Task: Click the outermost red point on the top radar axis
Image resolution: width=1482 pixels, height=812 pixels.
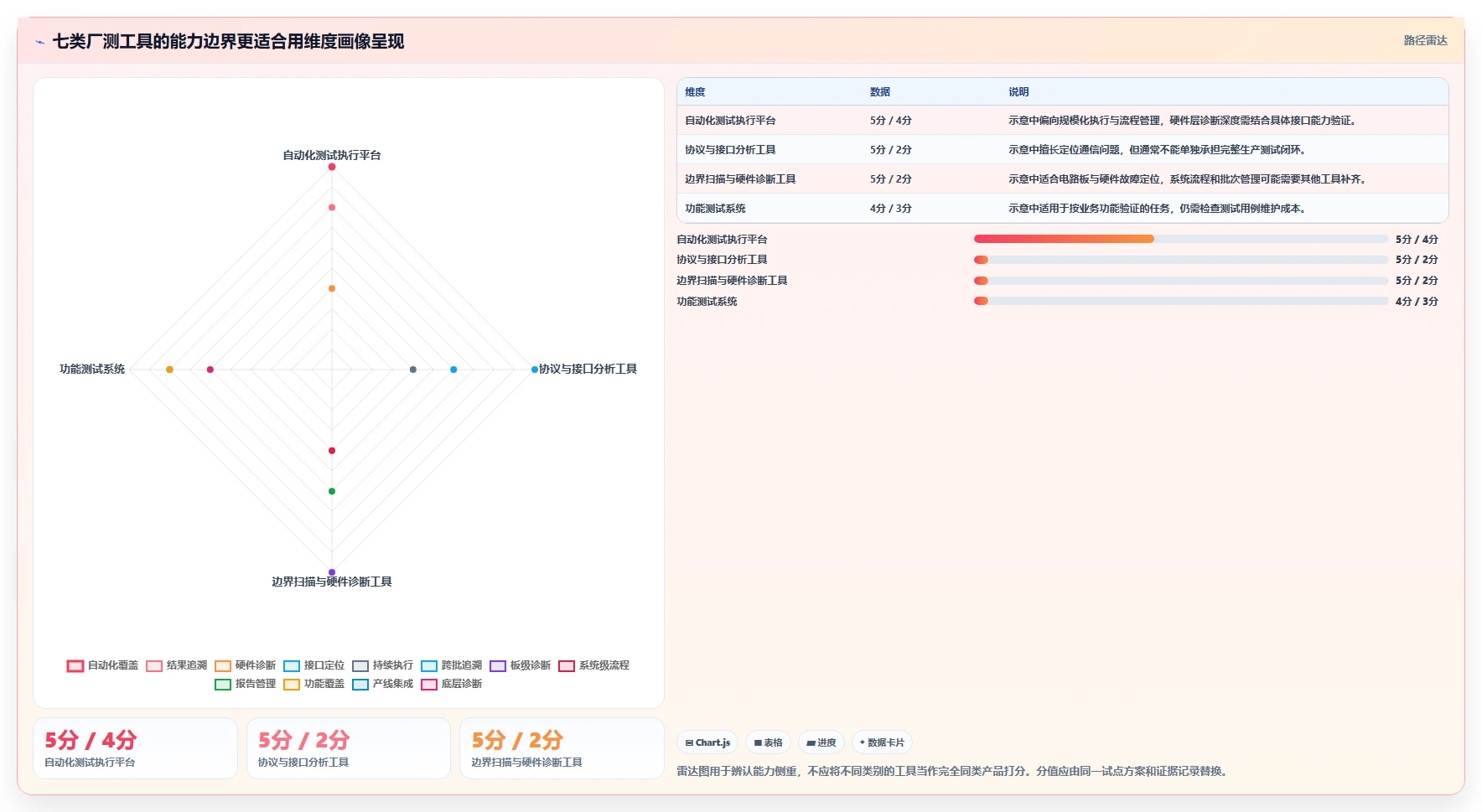Action: click(x=332, y=167)
